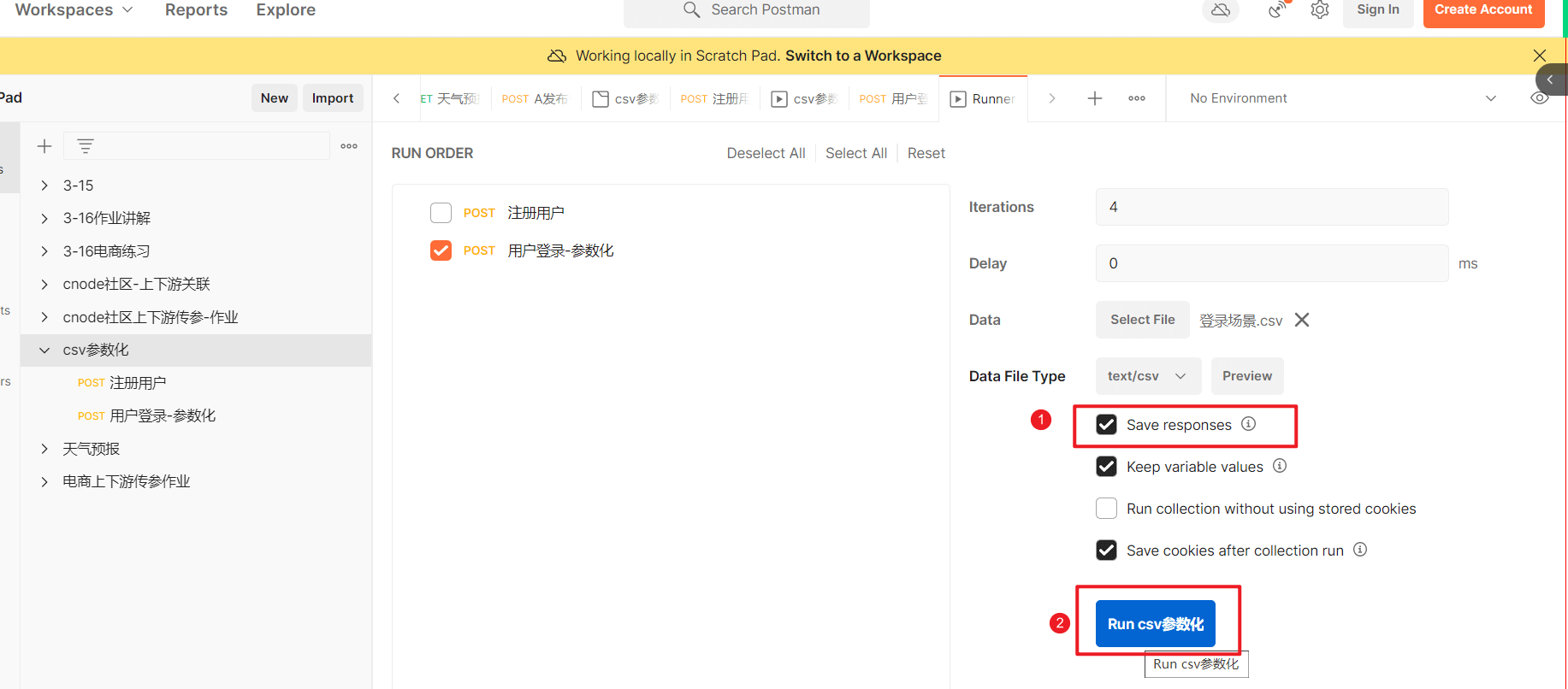Toggle the Keep variable values checkbox
The image size is (1568, 689).
pyautogui.click(x=1106, y=467)
